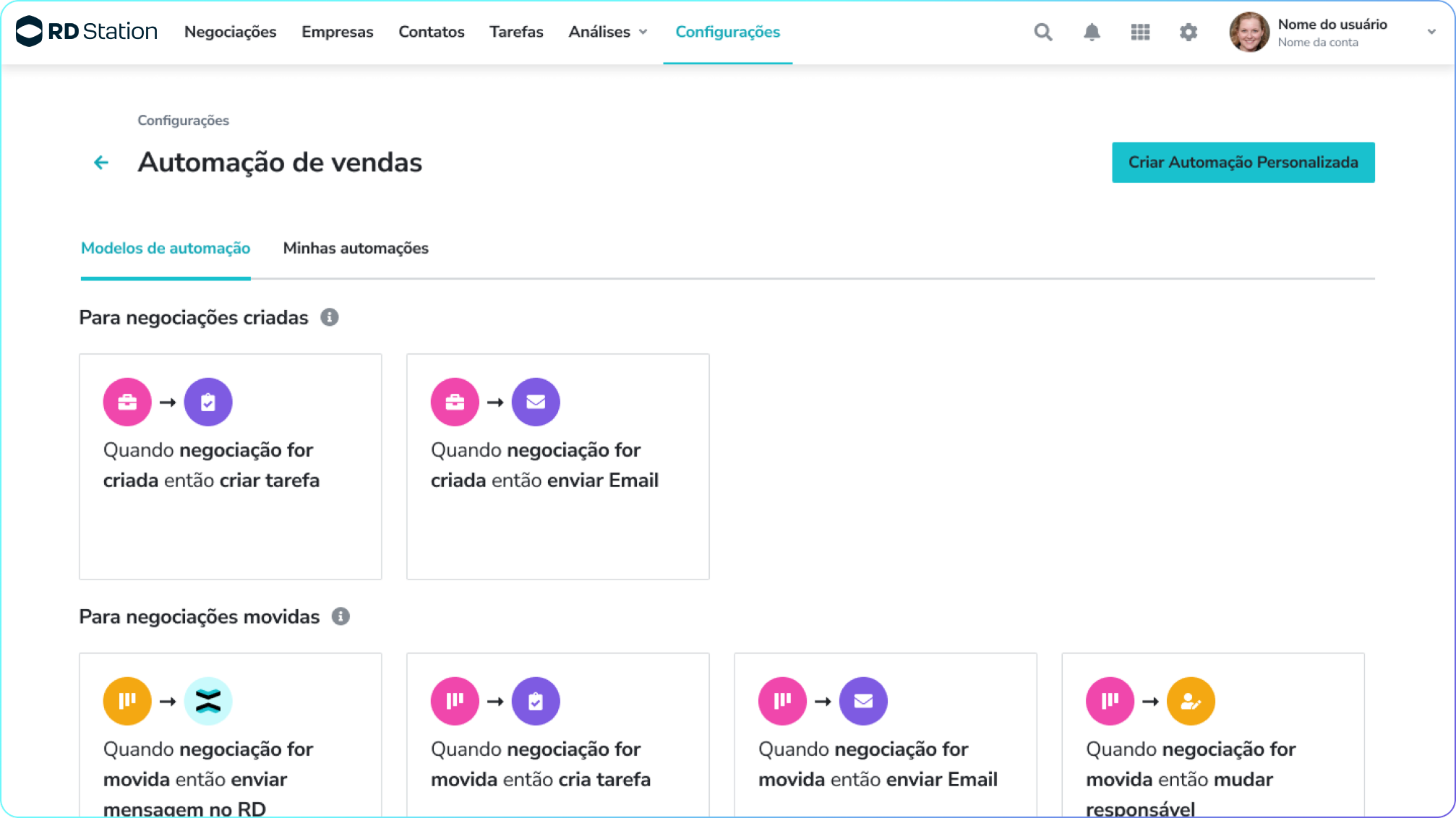Click pink pipeline icon in mudar responsável card
The width and height of the screenshot is (1456, 818).
coord(1110,701)
